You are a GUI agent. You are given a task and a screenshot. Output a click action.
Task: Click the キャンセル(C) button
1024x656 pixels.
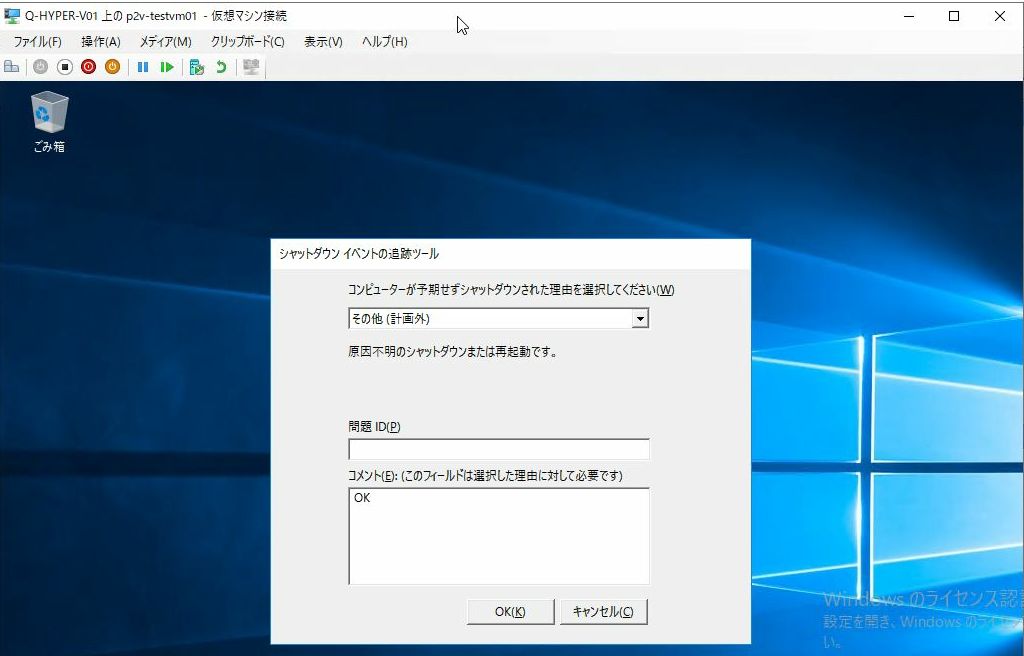click(603, 612)
